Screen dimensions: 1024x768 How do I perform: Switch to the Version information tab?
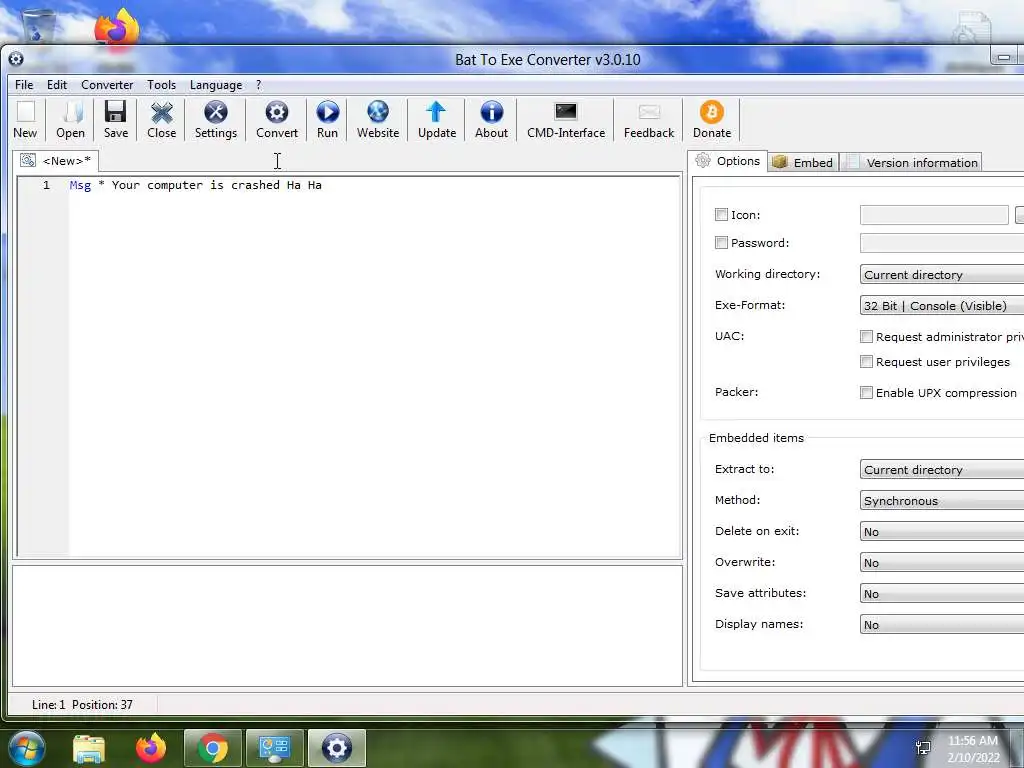point(912,163)
